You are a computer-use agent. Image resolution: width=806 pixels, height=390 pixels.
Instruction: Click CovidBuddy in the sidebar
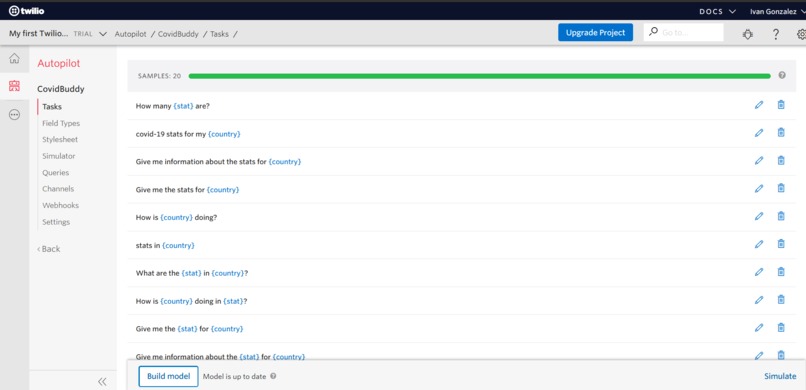pos(61,89)
